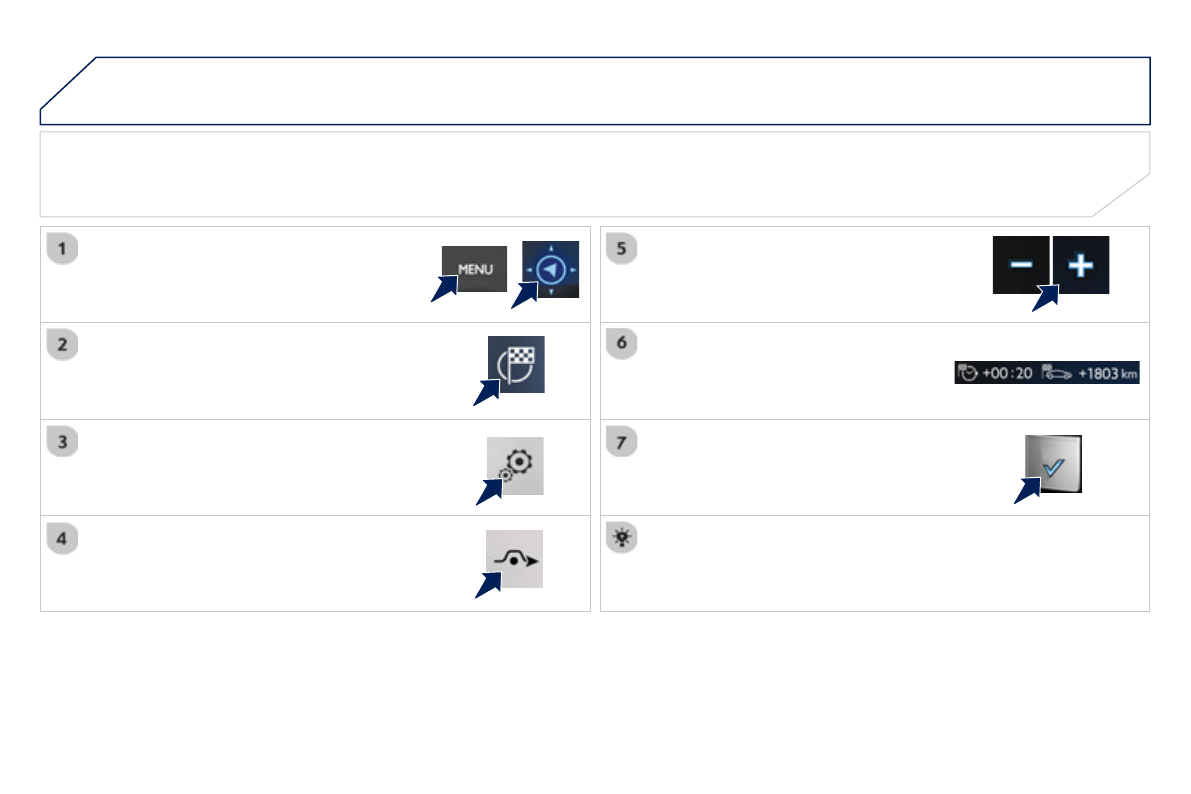Select step number 4 badge
Image resolution: width=1191 pixels, height=794 pixels.
62,538
